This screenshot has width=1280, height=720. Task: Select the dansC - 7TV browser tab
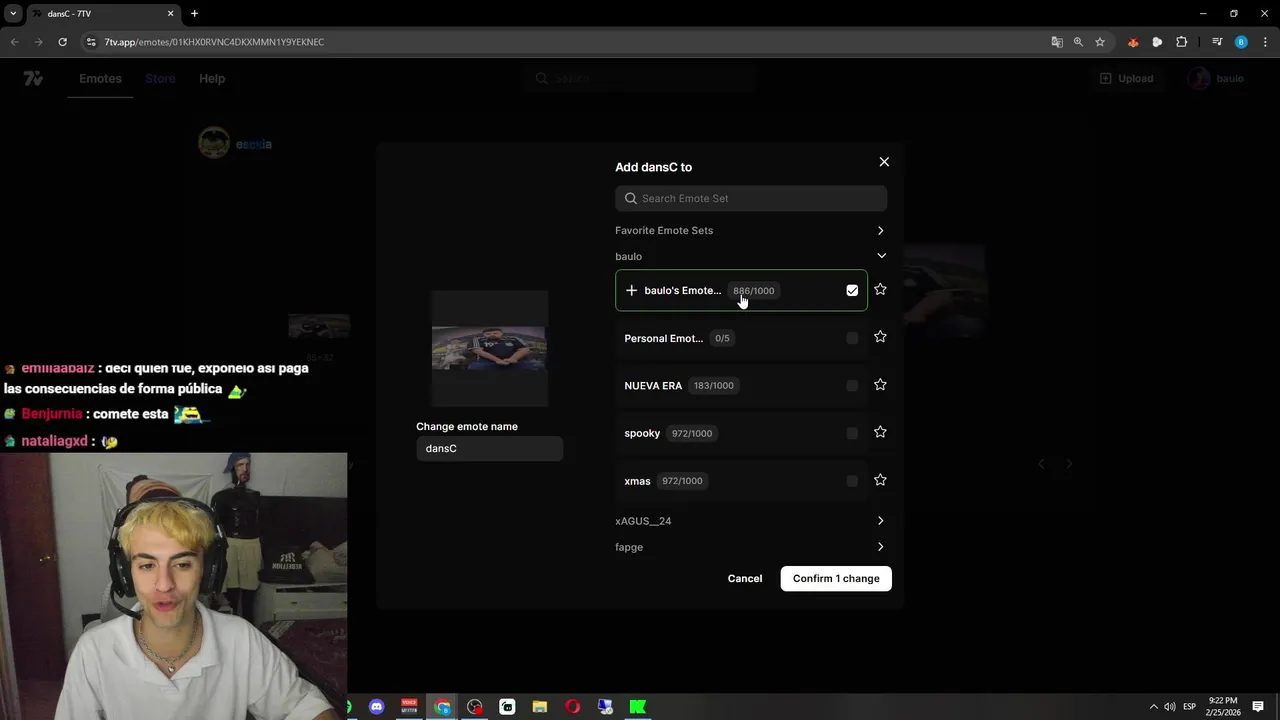103,14
